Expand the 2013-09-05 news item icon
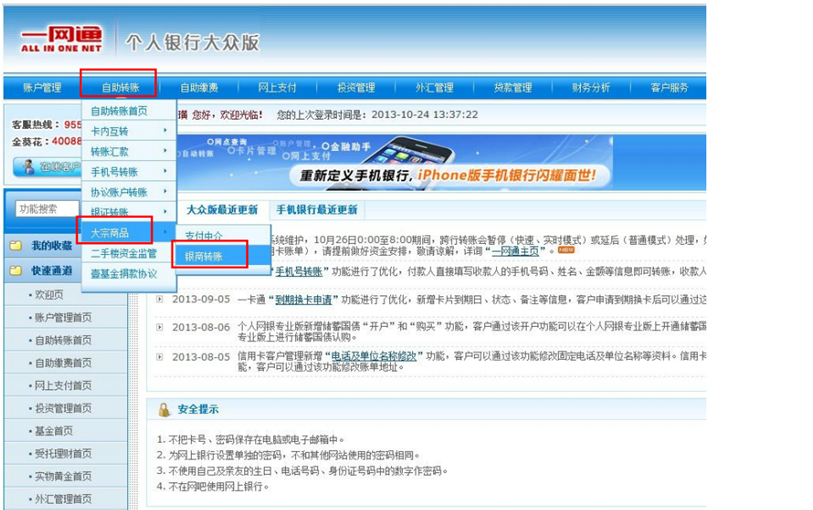The width and height of the screenshot is (813, 510). pyautogui.click(x=160, y=299)
